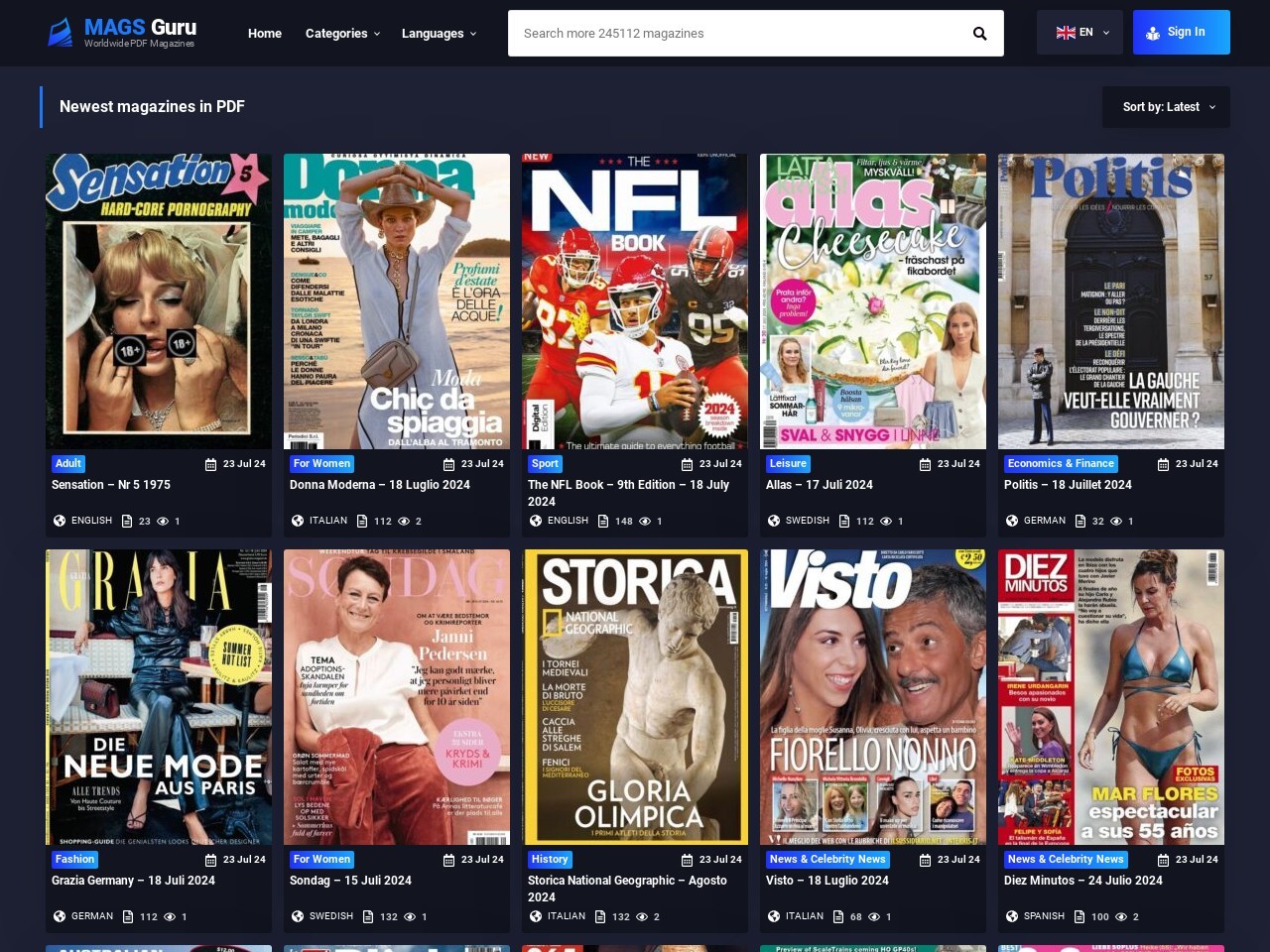Expand the Categories dropdown menu
1270x952 pixels.
(342, 34)
